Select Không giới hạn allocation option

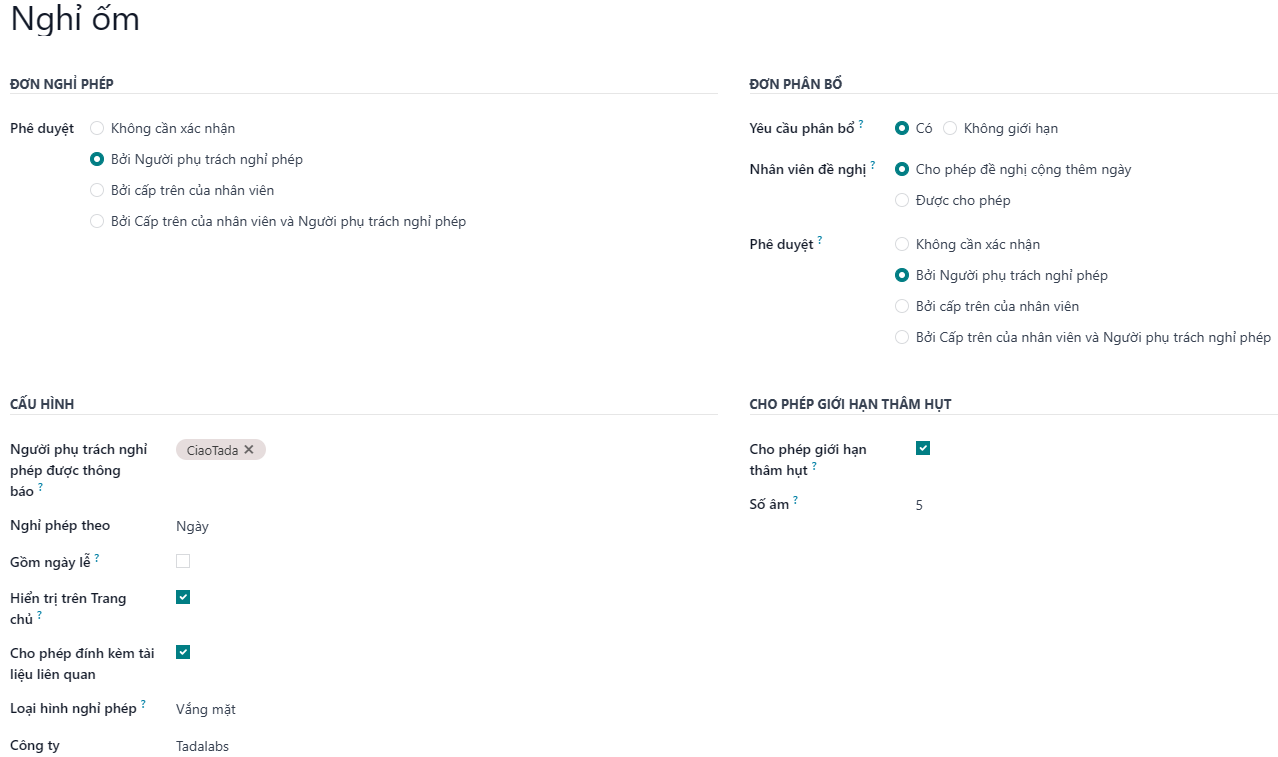[950, 128]
